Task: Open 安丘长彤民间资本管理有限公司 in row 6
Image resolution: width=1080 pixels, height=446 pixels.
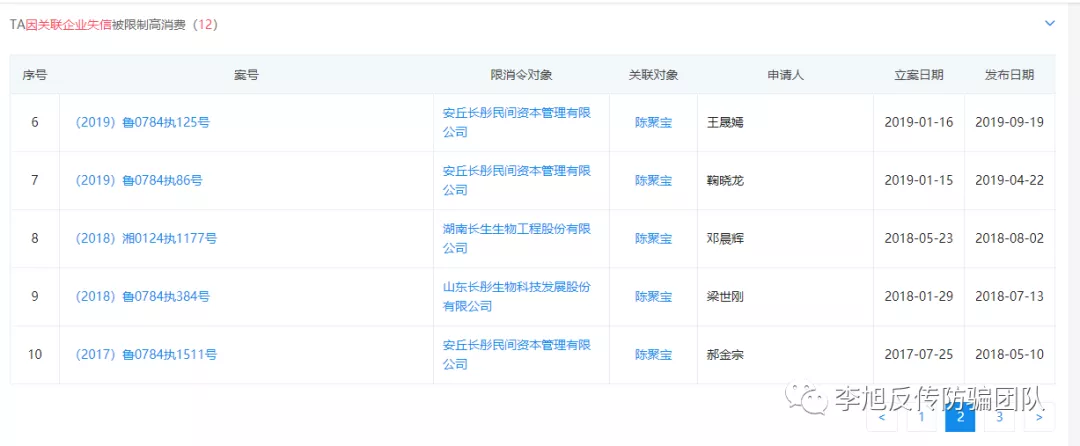Action: coord(517,122)
